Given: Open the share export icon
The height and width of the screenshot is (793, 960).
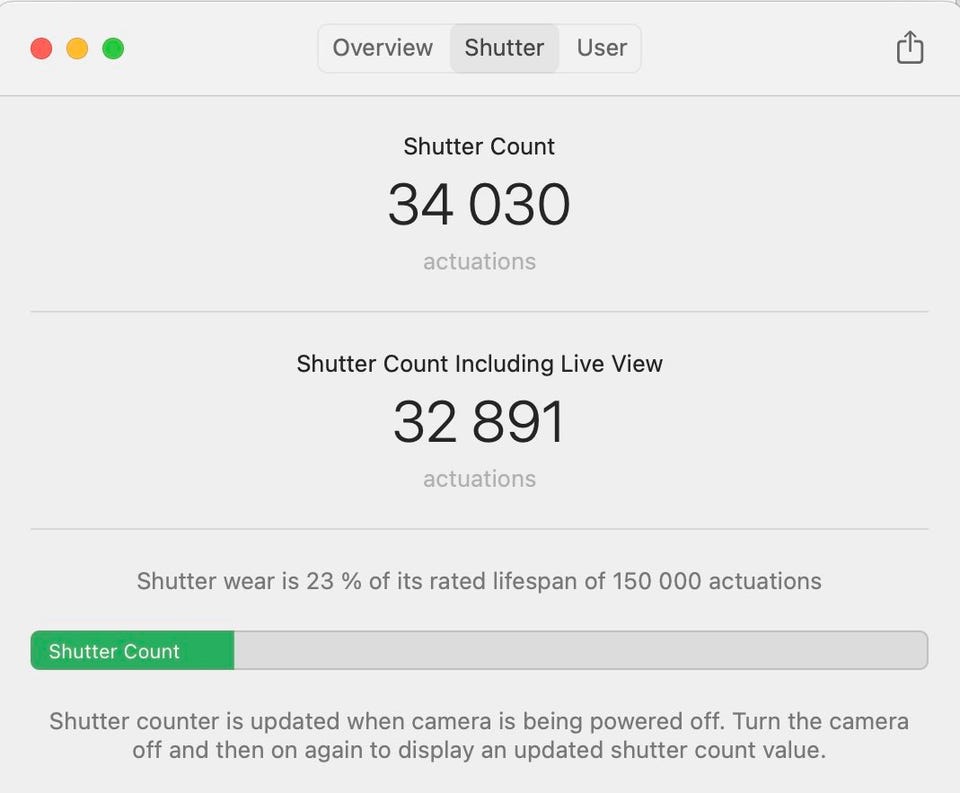Looking at the screenshot, I should 910,47.
